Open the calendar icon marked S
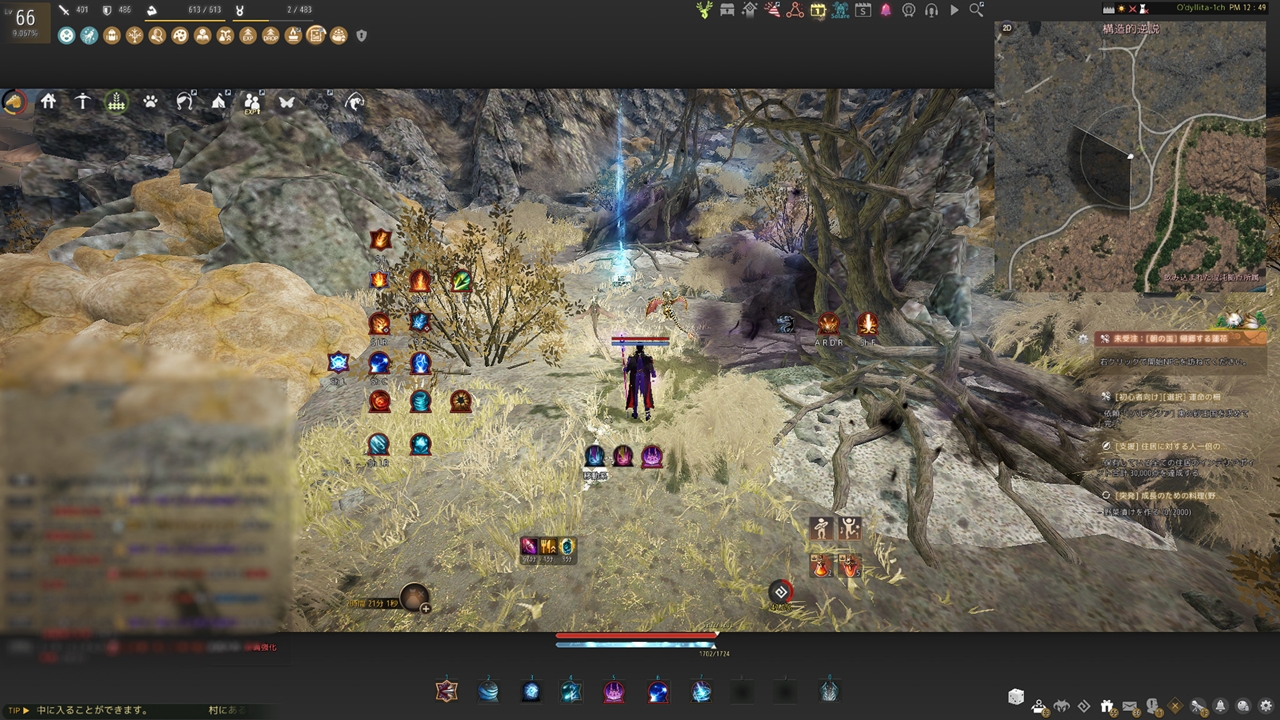The image size is (1280, 720). coord(862,10)
